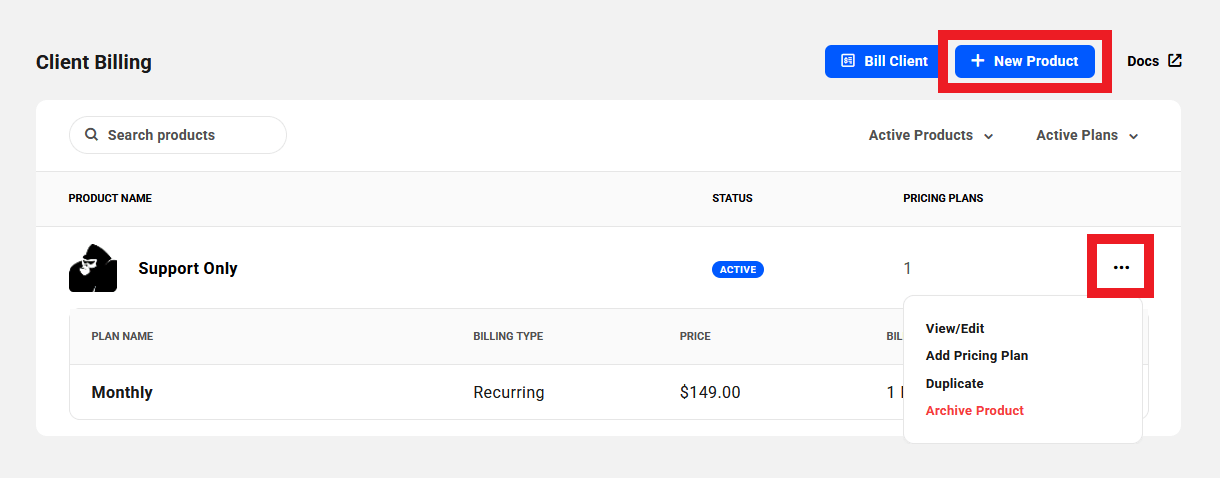The image size is (1220, 478).
Task: Choose Add Pricing Plan menu entry
Action: pyautogui.click(x=977, y=355)
